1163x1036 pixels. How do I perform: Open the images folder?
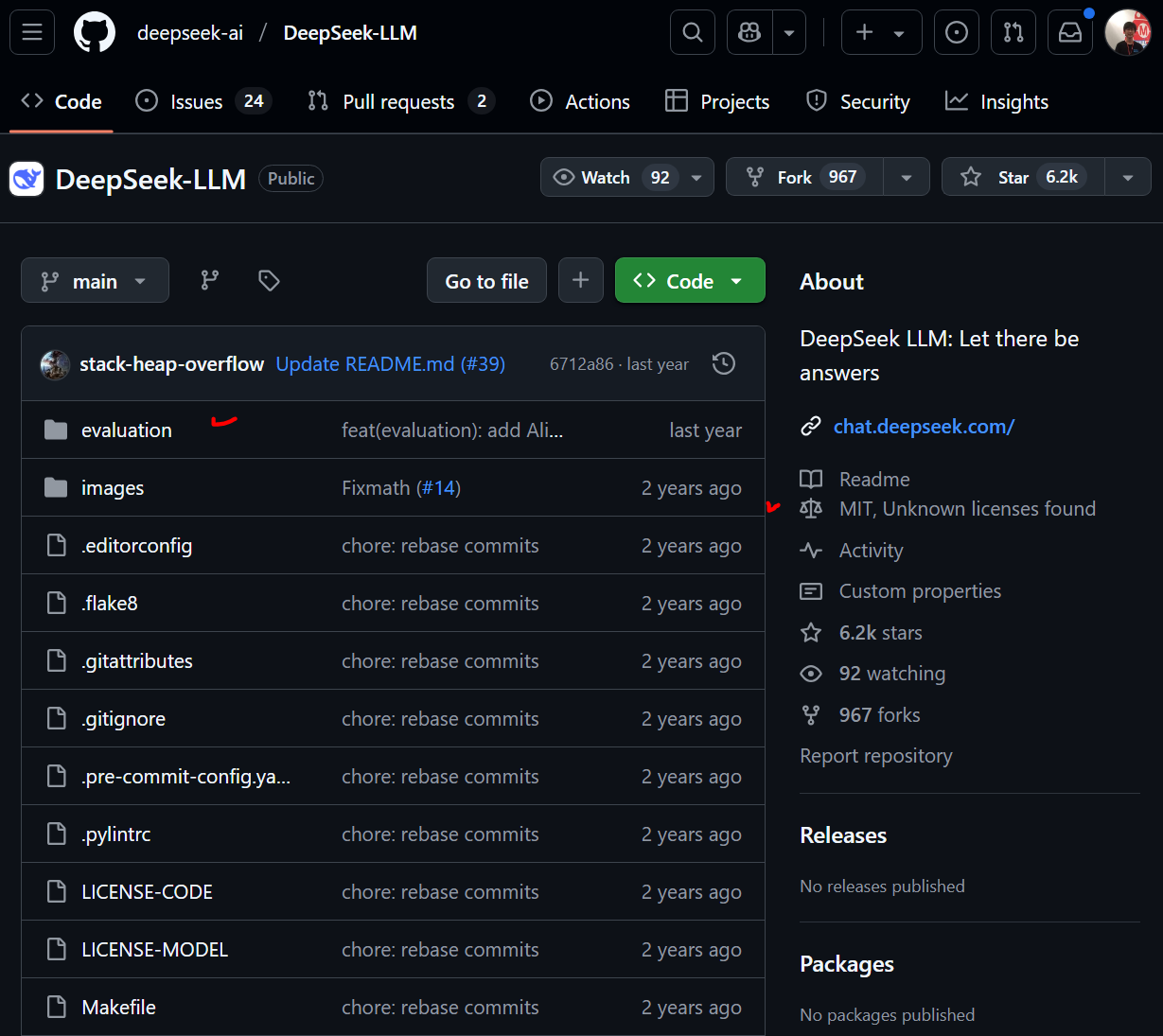[113, 488]
